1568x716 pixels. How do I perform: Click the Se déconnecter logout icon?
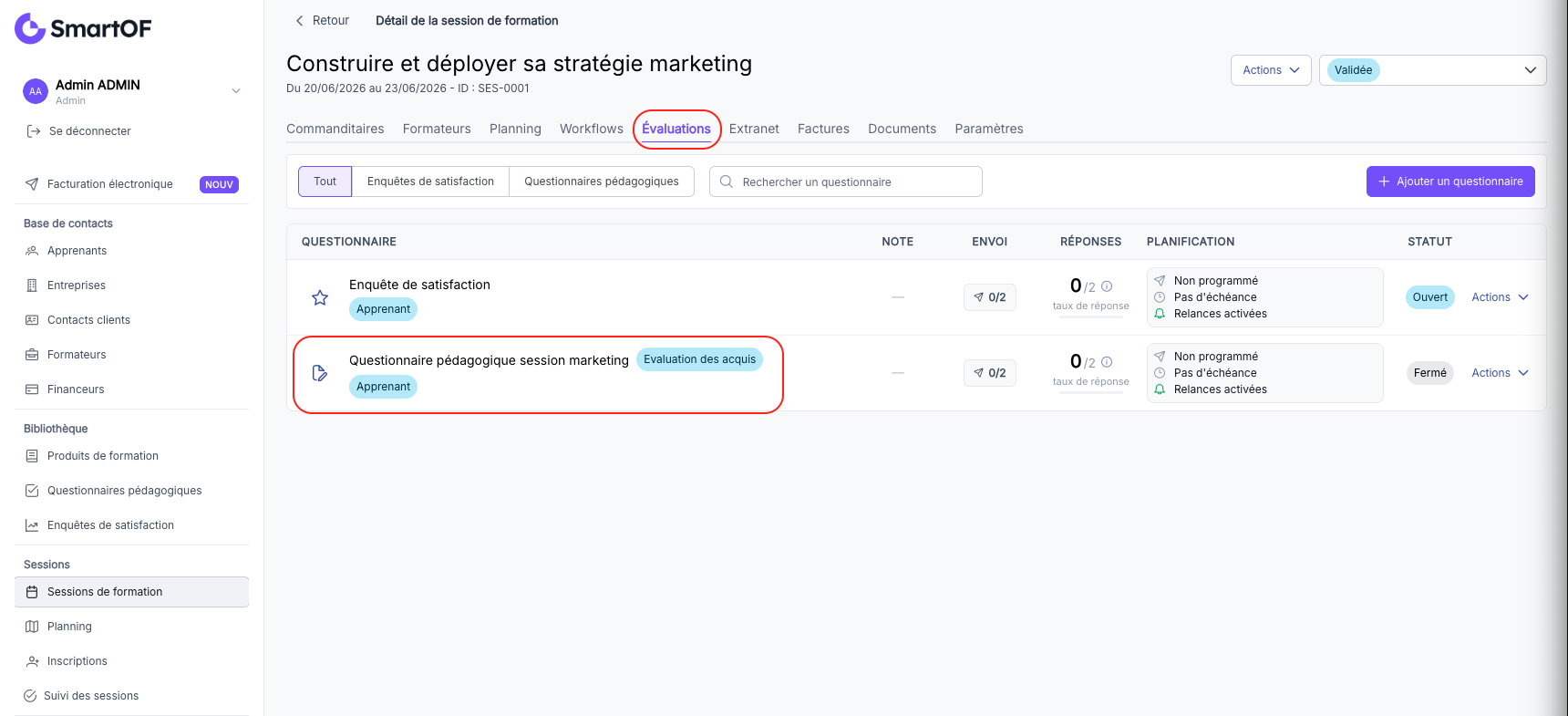[34, 131]
